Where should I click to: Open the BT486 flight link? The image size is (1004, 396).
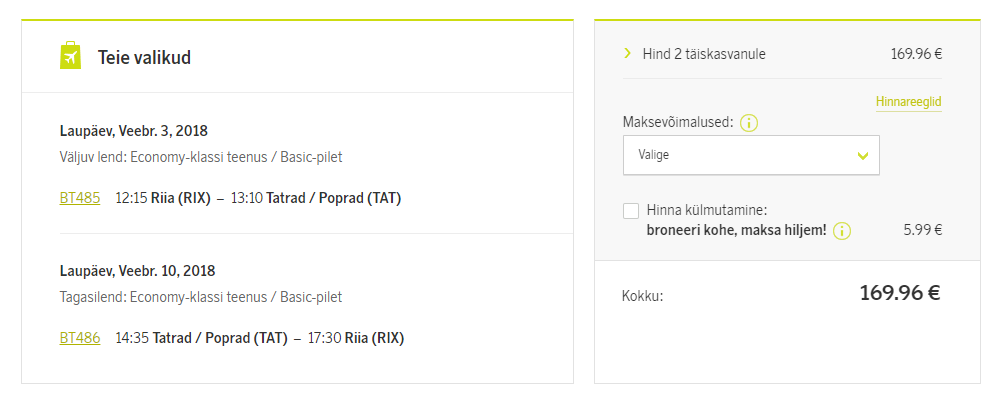point(80,338)
